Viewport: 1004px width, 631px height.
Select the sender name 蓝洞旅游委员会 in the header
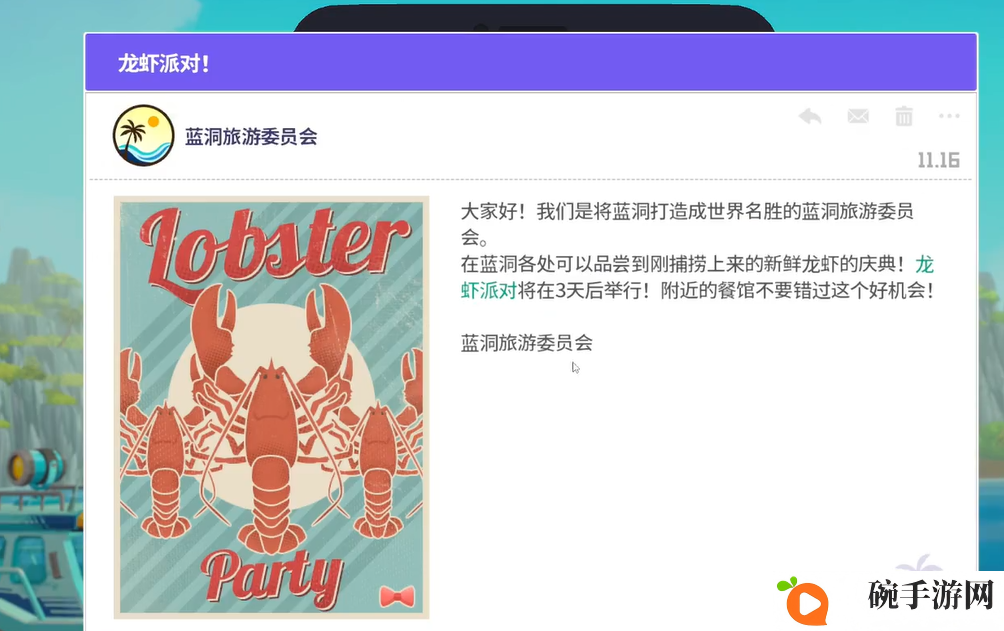click(251, 136)
